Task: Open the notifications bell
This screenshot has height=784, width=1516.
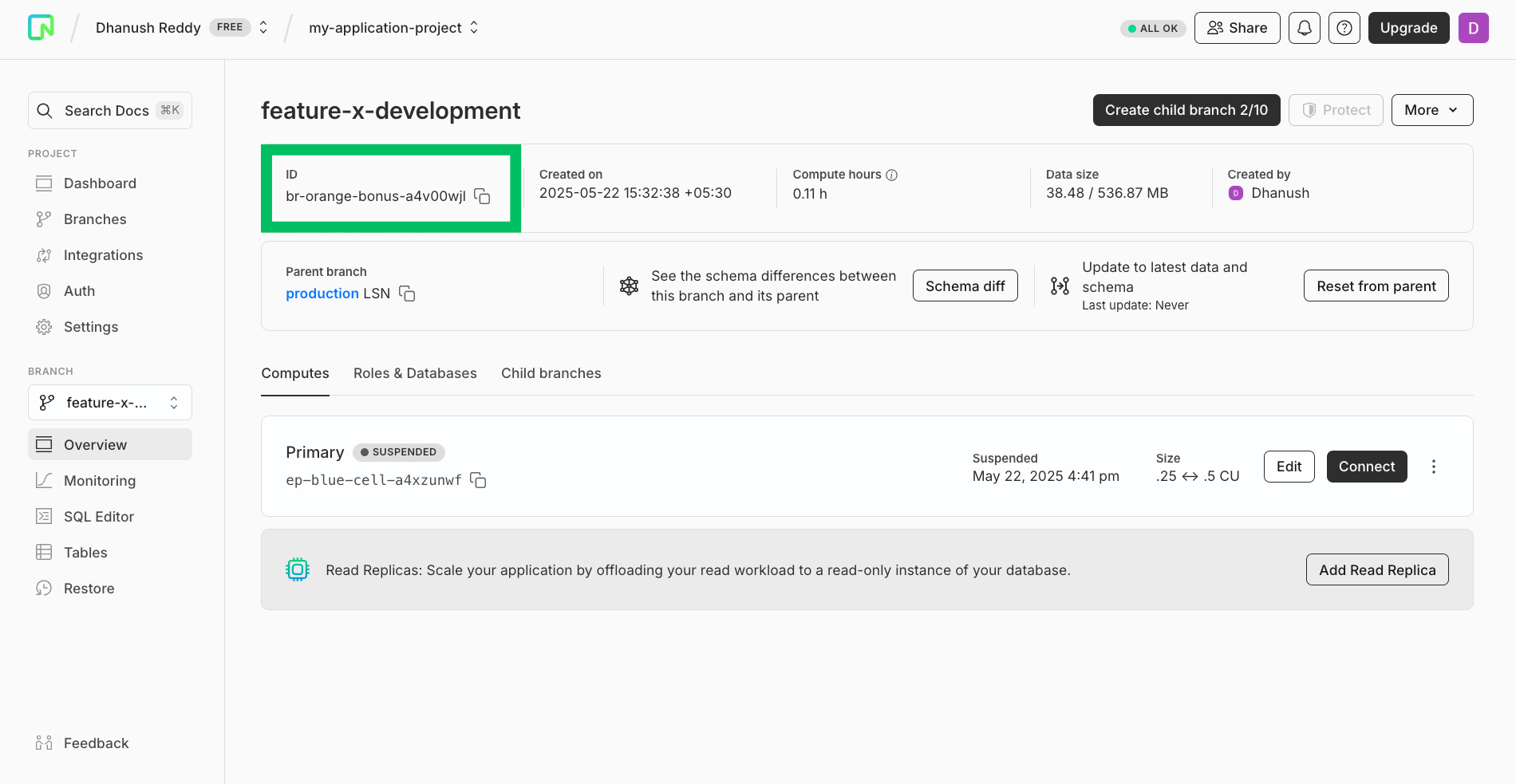Action: click(1304, 28)
